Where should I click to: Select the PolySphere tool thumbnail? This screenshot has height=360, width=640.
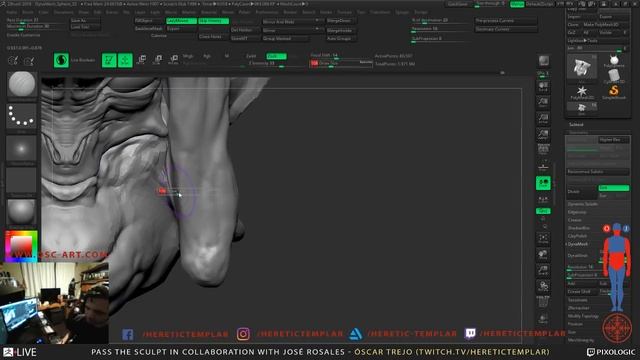tap(614, 61)
